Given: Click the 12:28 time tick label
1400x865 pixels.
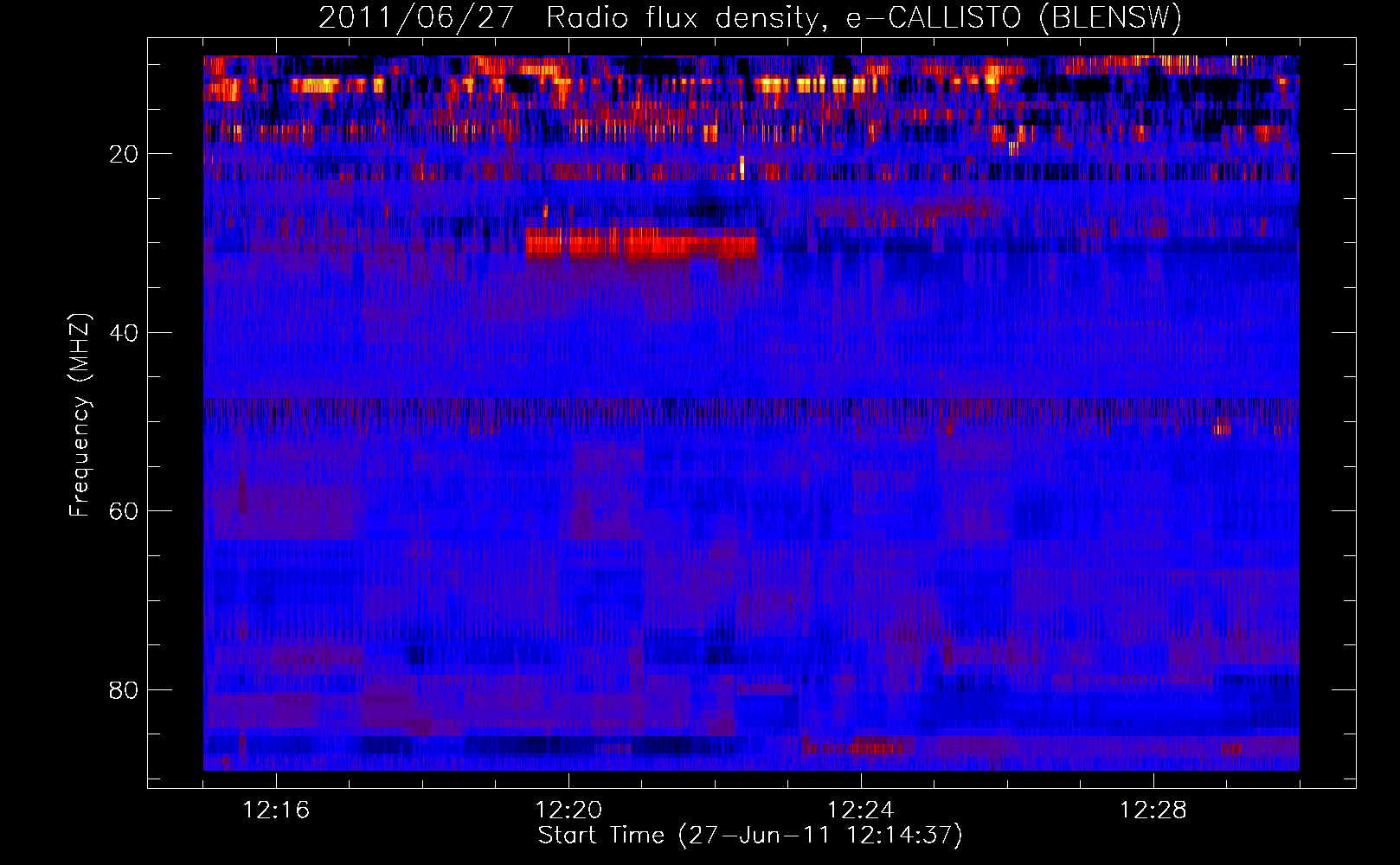Looking at the screenshot, I should pyautogui.click(x=1153, y=811).
